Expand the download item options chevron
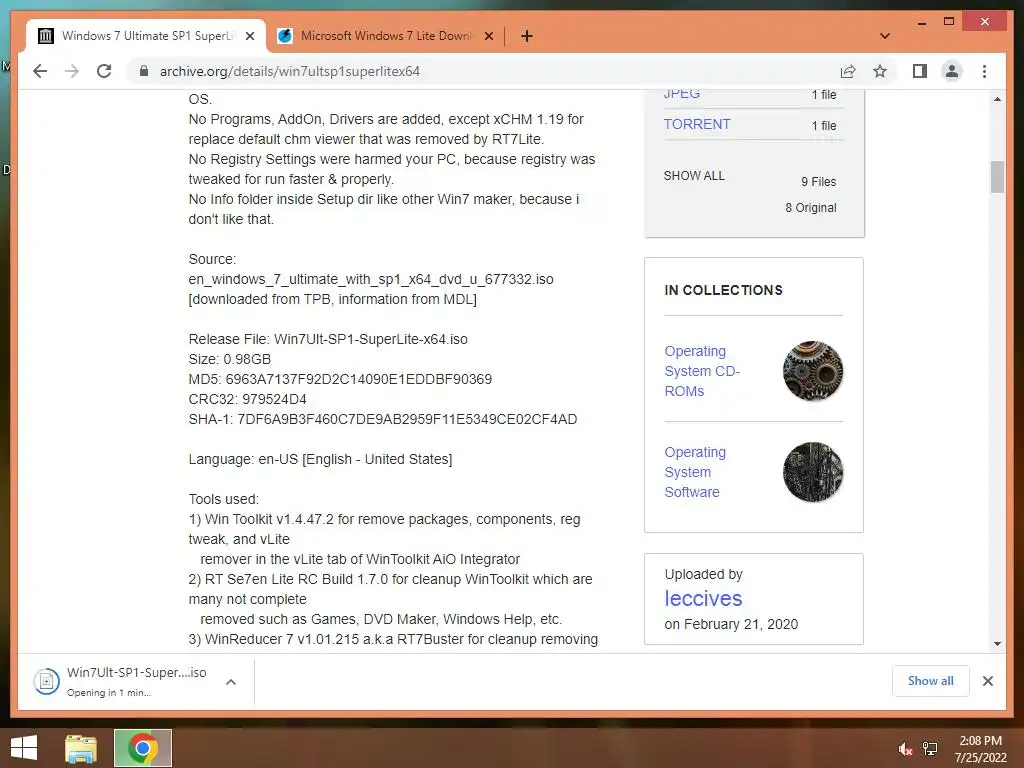The height and width of the screenshot is (768, 1024). 231,682
